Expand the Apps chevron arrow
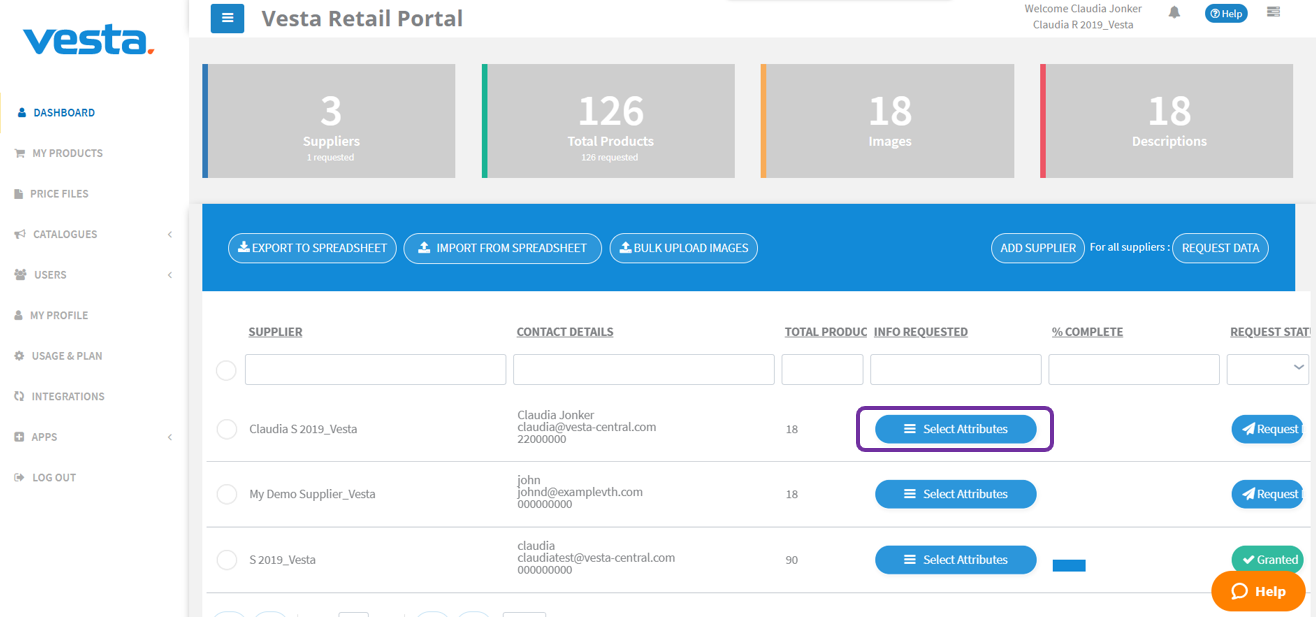 coord(170,437)
